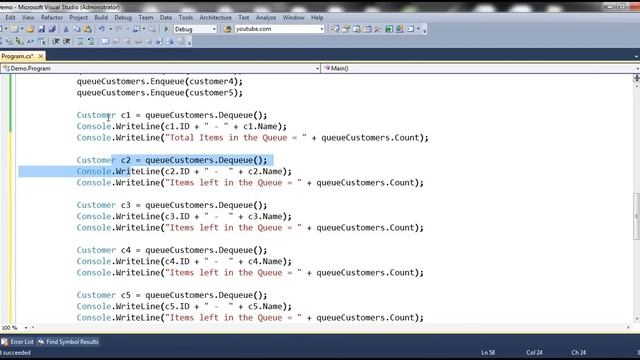Click 'Total Items in the Queue' string literal

(235, 138)
